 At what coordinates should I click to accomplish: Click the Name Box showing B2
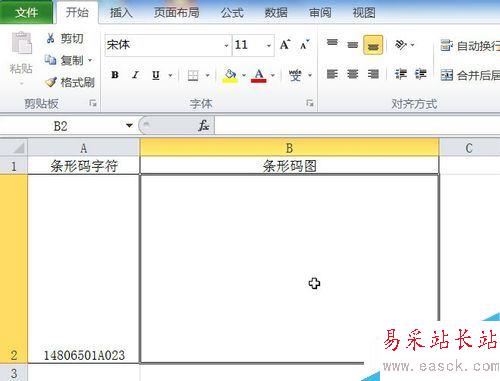click(x=61, y=126)
